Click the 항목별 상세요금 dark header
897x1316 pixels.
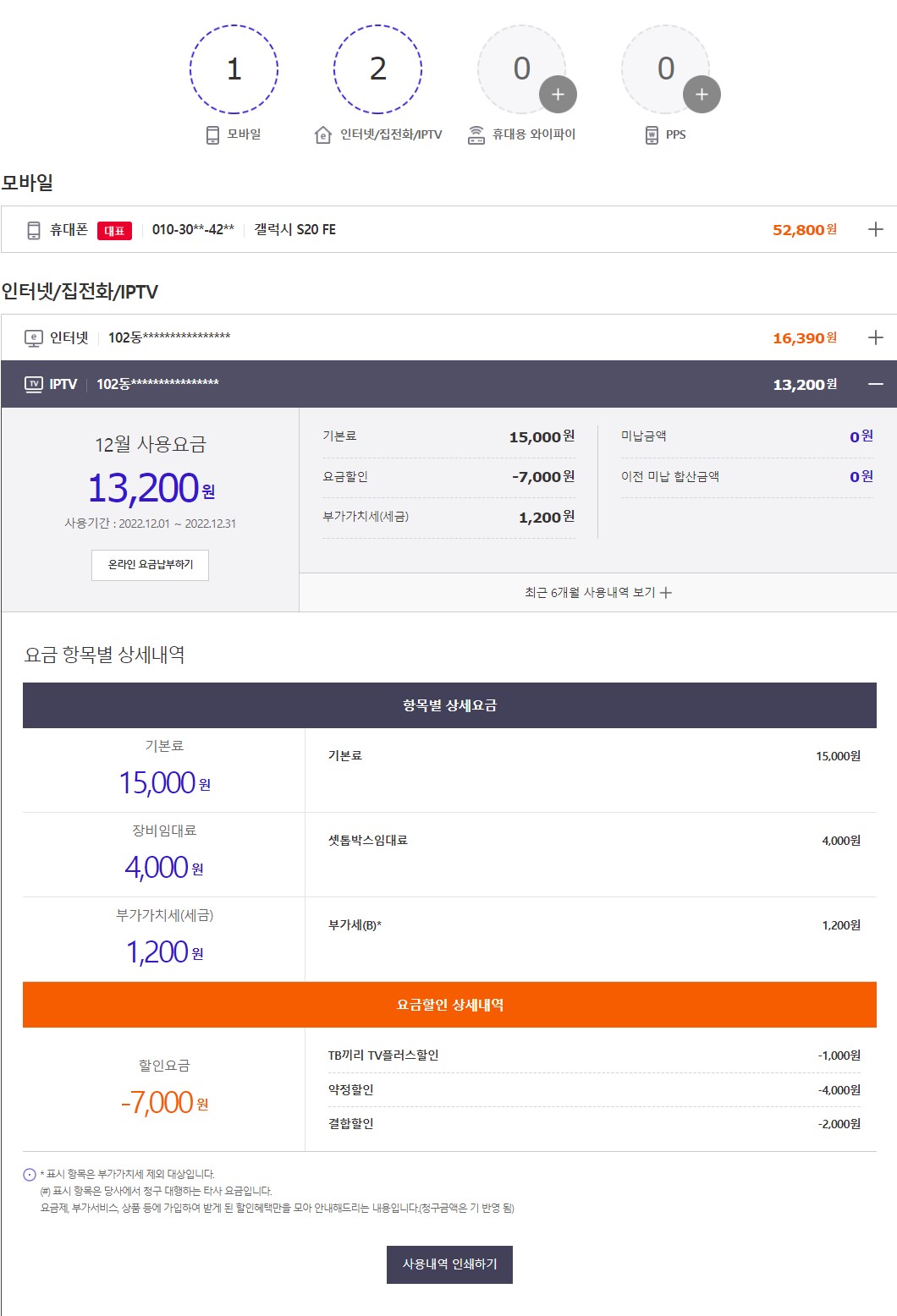449,705
